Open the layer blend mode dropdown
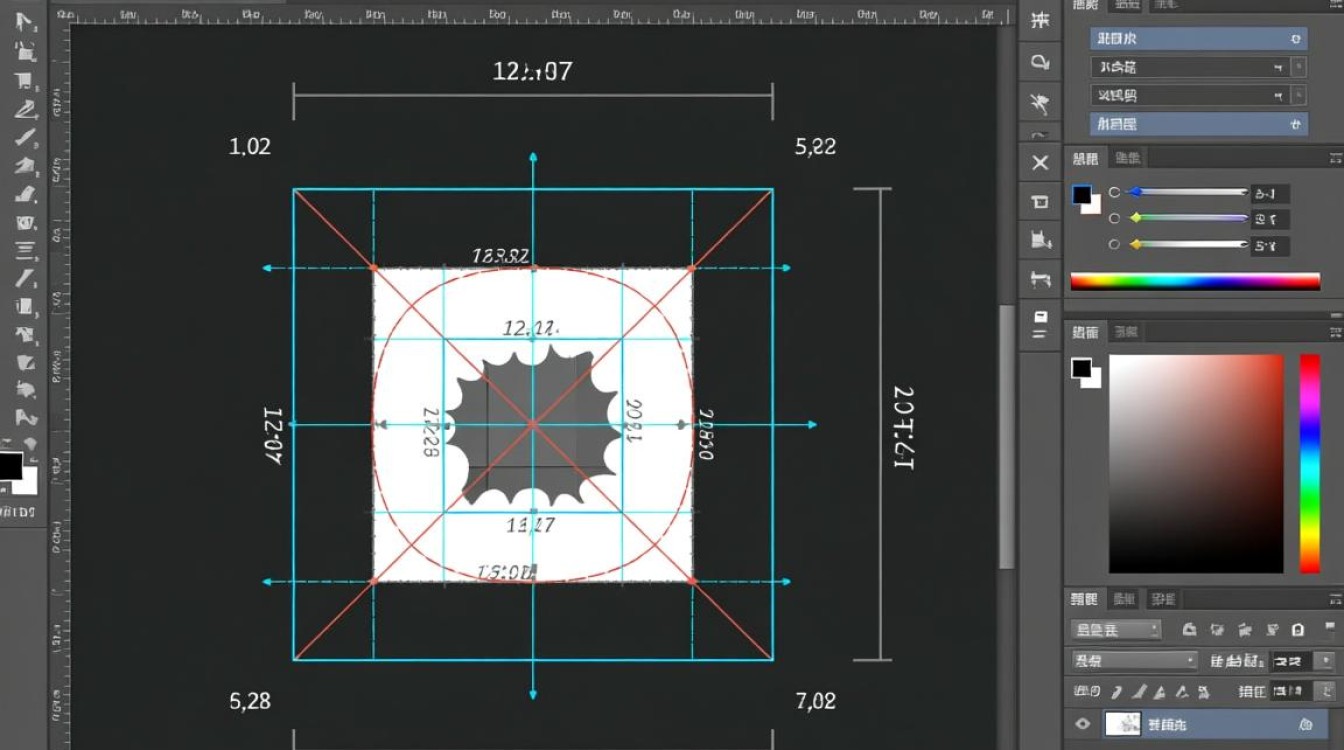Image resolution: width=1344 pixels, height=750 pixels. (1134, 661)
